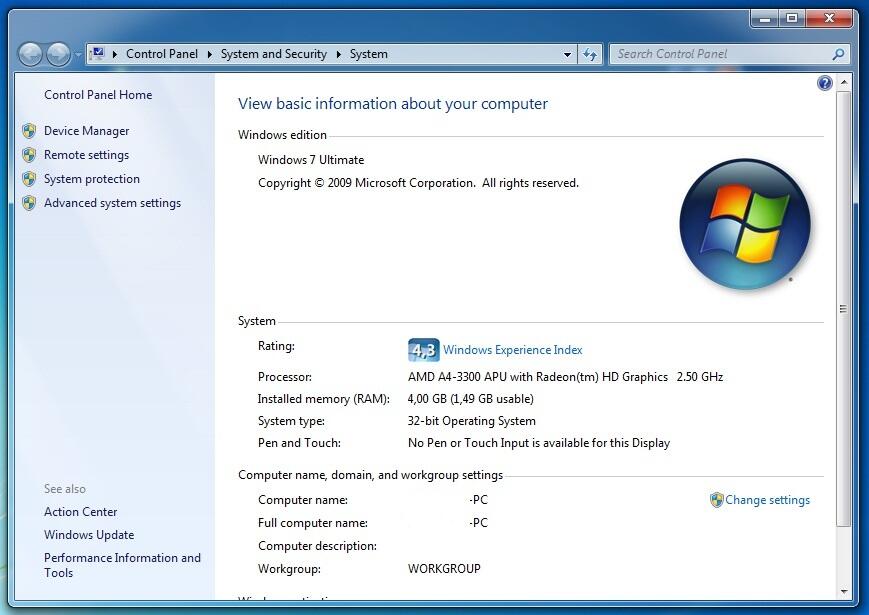The height and width of the screenshot is (615, 869).
Task: Click the computer icon in address bar
Action: pos(98,54)
